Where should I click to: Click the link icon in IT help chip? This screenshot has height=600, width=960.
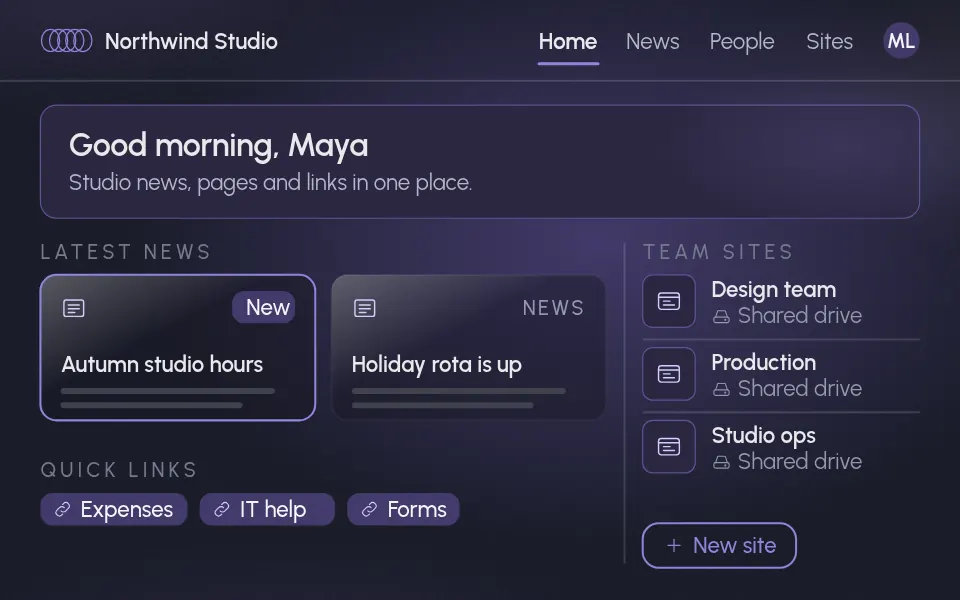coord(222,509)
